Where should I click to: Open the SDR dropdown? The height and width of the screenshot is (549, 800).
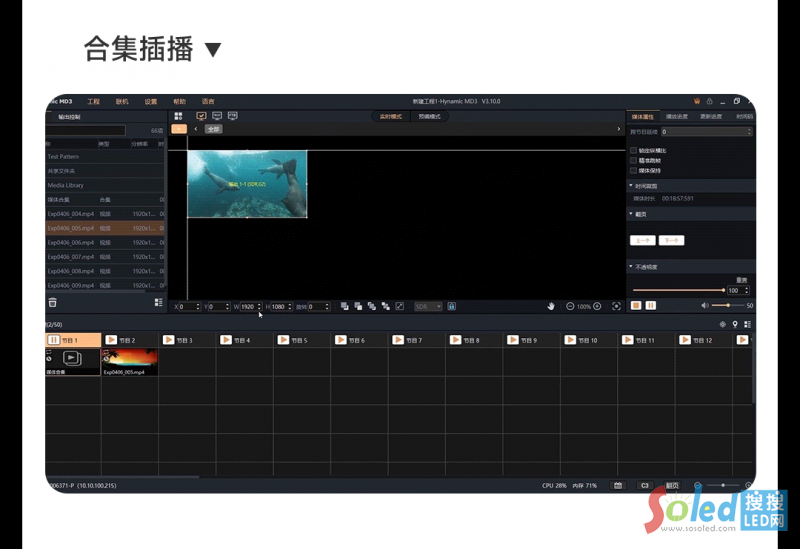tap(427, 306)
